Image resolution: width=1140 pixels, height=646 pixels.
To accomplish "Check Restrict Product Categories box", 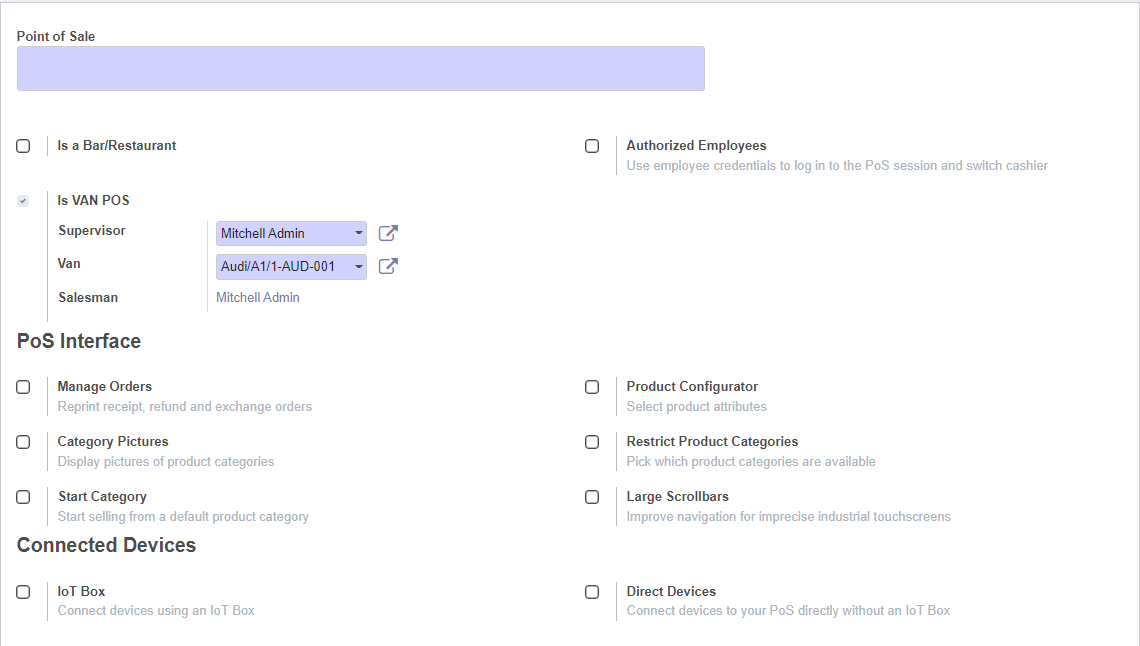I will coord(592,442).
